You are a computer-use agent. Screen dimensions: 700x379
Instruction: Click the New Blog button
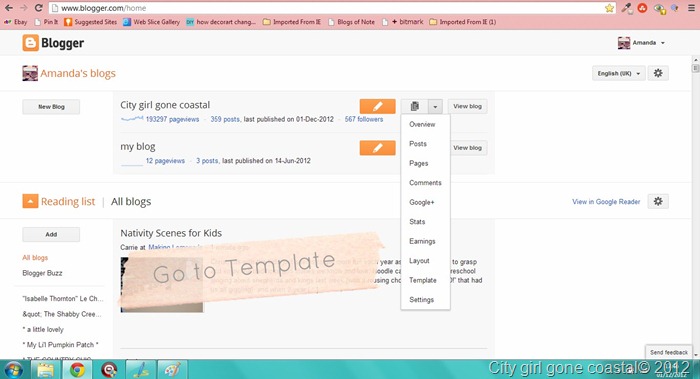tap(51, 107)
